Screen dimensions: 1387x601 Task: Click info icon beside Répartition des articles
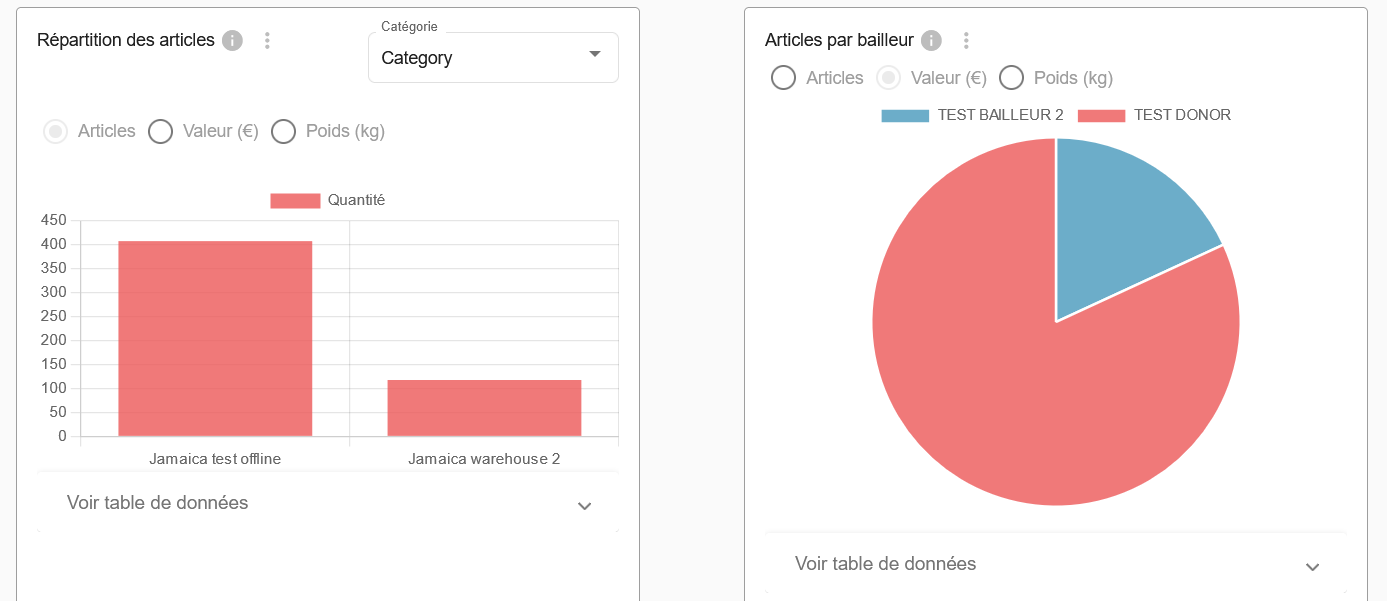233,41
